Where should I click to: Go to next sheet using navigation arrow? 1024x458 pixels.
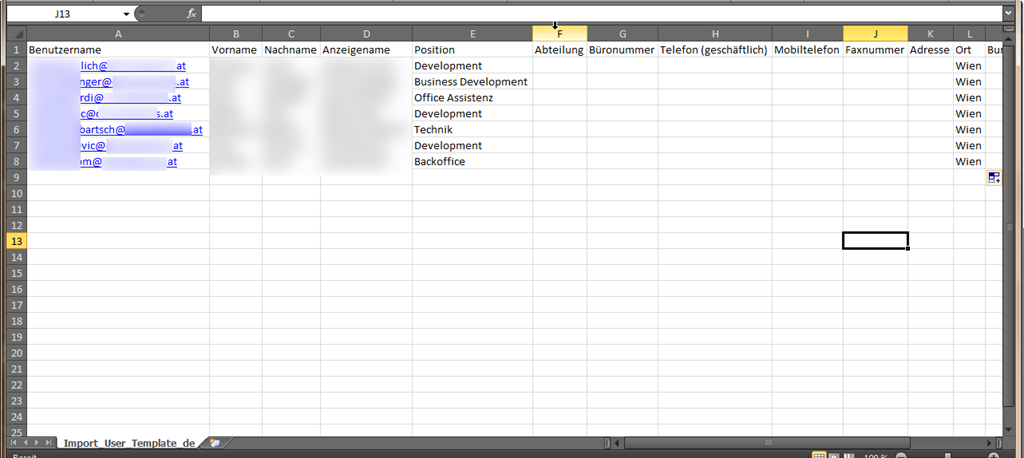[x=37, y=443]
